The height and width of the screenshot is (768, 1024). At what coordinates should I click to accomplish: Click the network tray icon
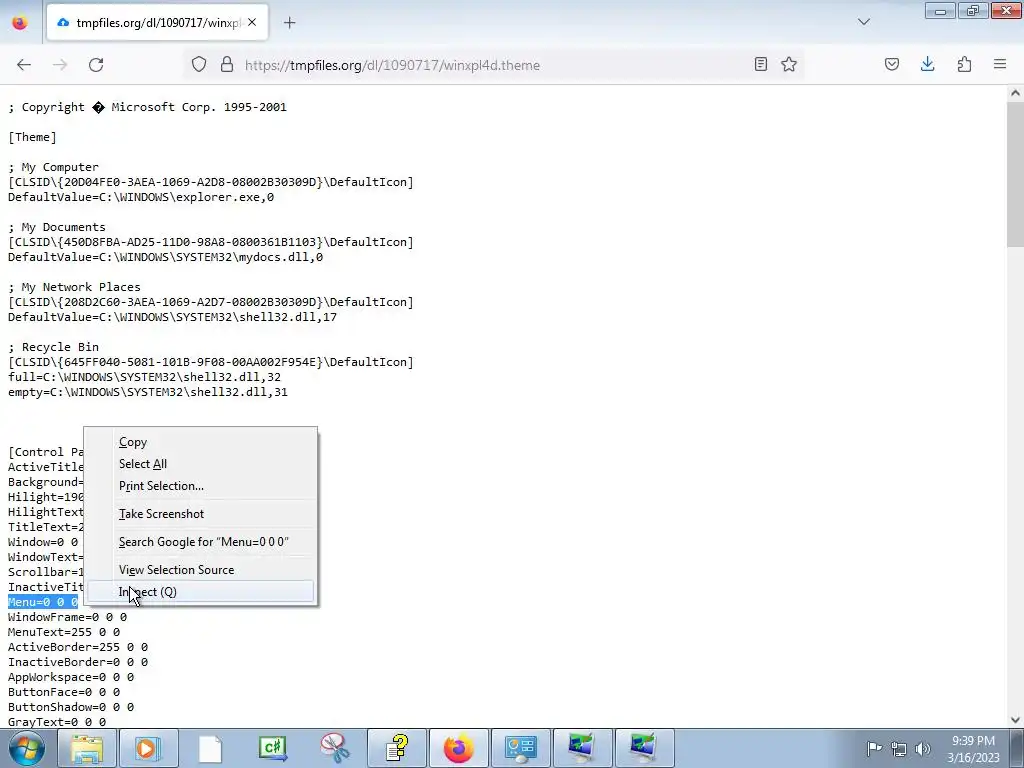(x=899, y=749)
